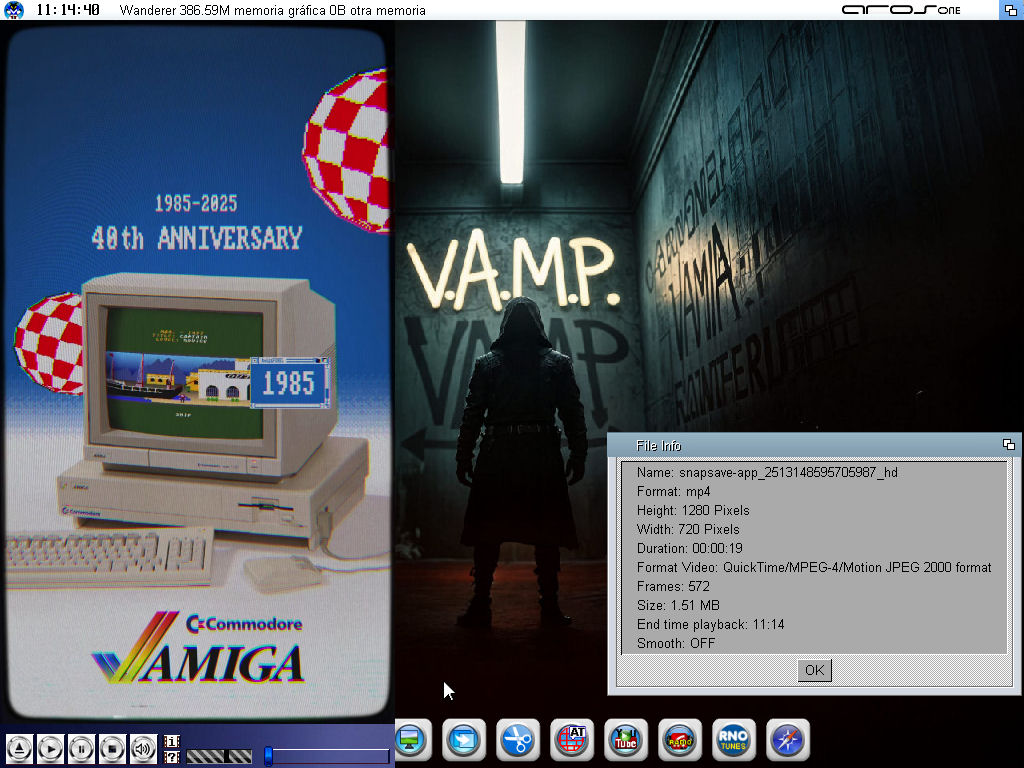Viewport: 1024px width, 768px height.
Task: Click 'Duration: 00:00:19' text
Action: [689, 548]
